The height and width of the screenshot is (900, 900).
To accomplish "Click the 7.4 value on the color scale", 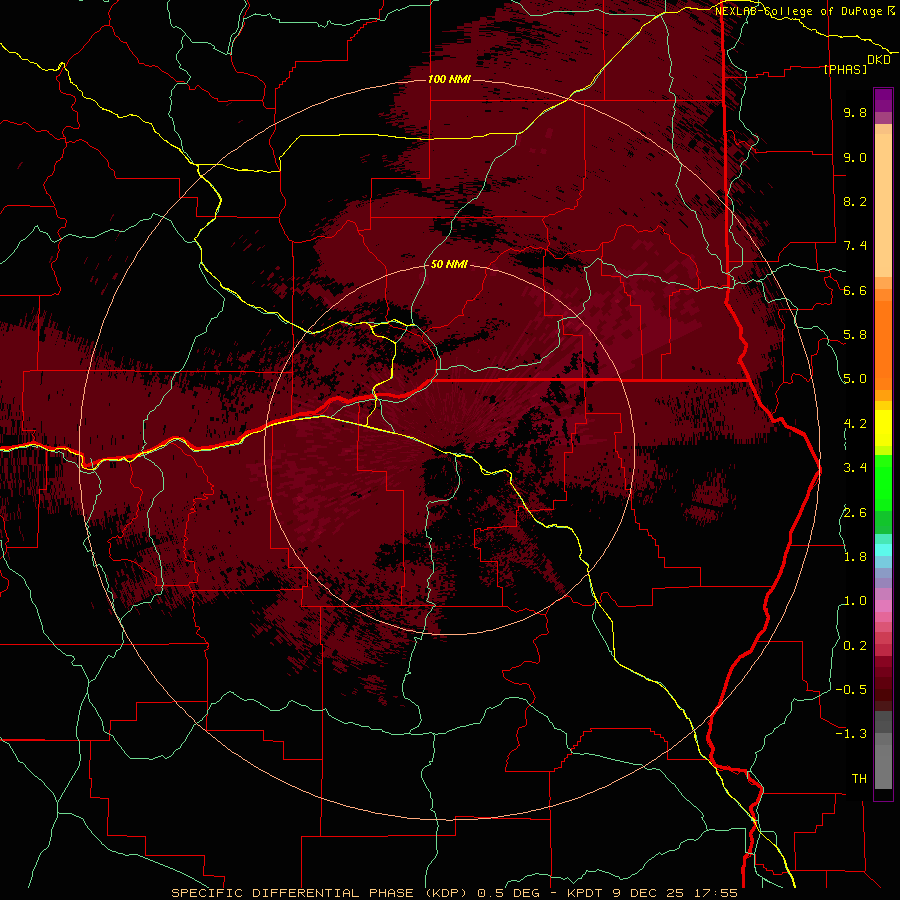I will [x=855, y=246].
